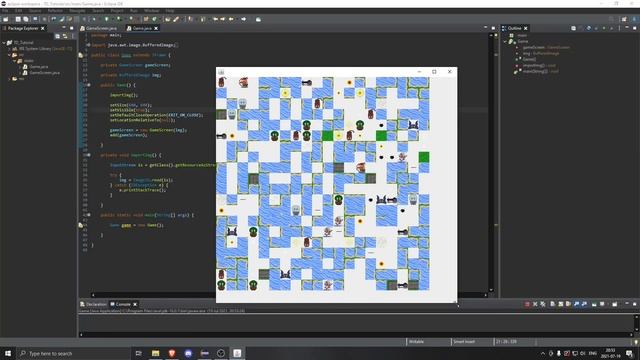Image resolution: width=640 pixels, height=360 pixels.
Task: Click the Open Perspective icon
Action: pos(624,19)
